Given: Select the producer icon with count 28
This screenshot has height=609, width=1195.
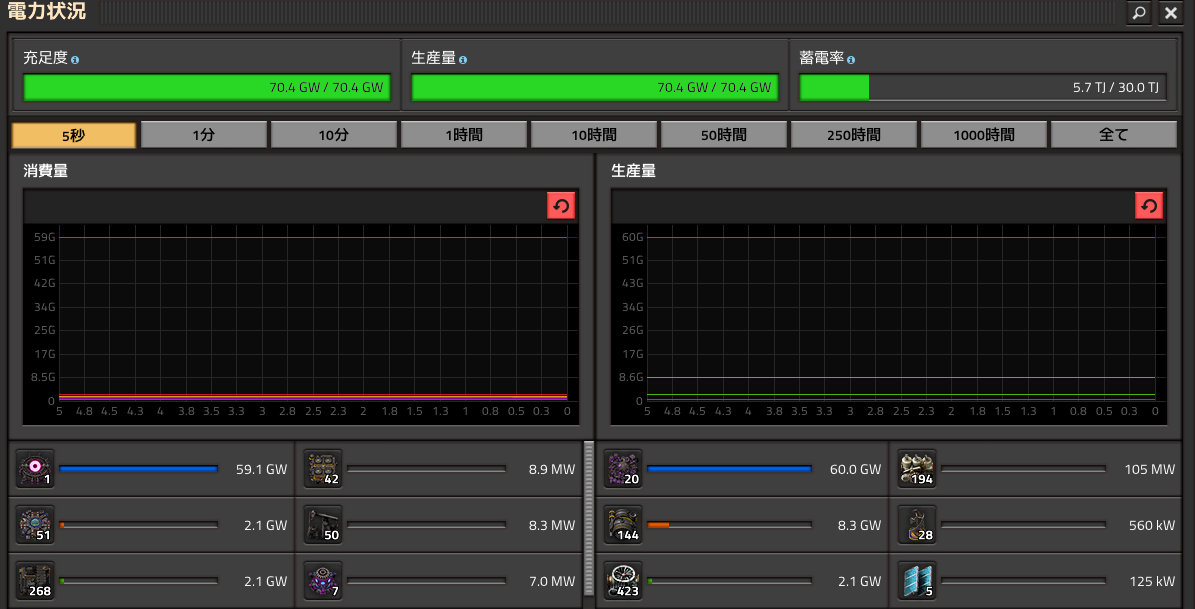Looking at the screenshot, I should pos(917,524).
